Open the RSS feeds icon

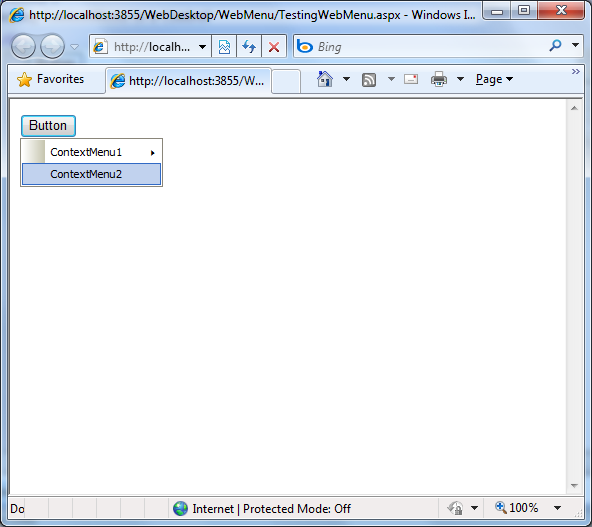coord(369,80)
